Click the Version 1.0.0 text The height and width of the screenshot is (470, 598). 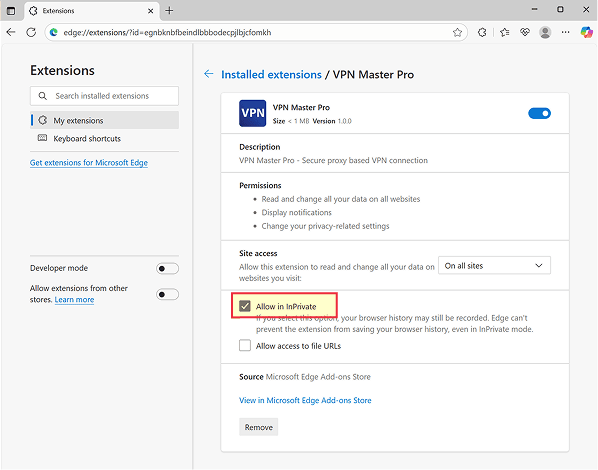(332, 121)
